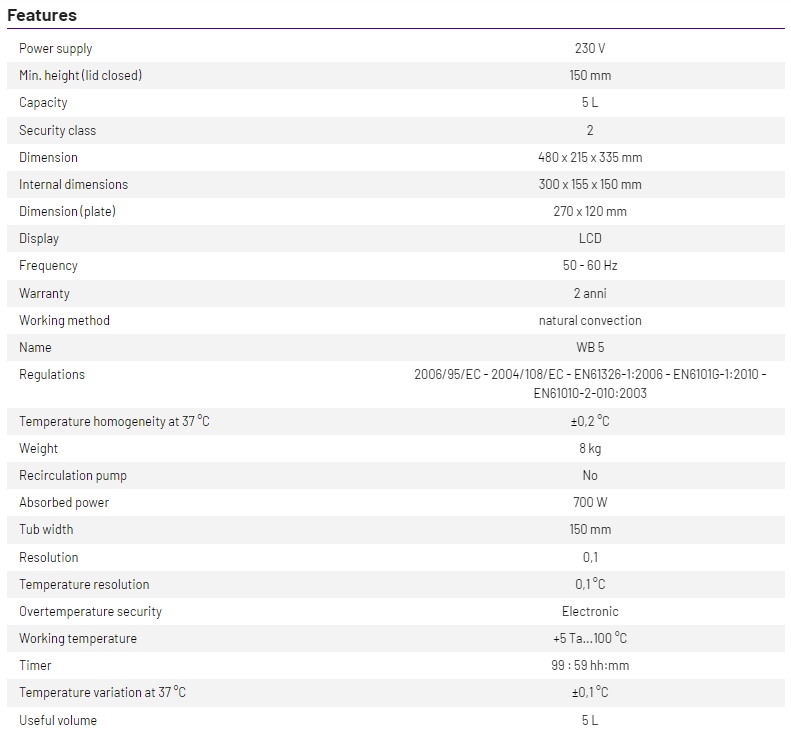This screenshot has height=739, width=791.
Task: Select the Overtemperature security value Electronic
Action: click(590, 612)
